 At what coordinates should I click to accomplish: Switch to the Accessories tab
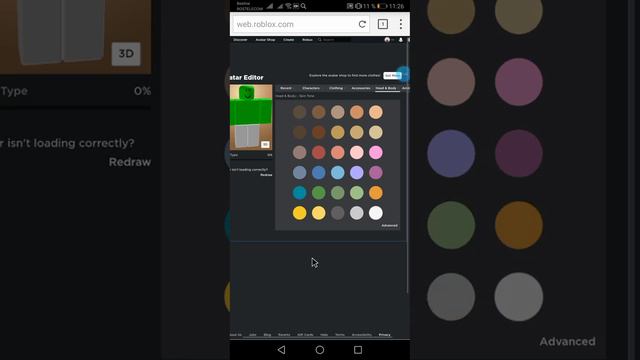click(x=361, y=88)
